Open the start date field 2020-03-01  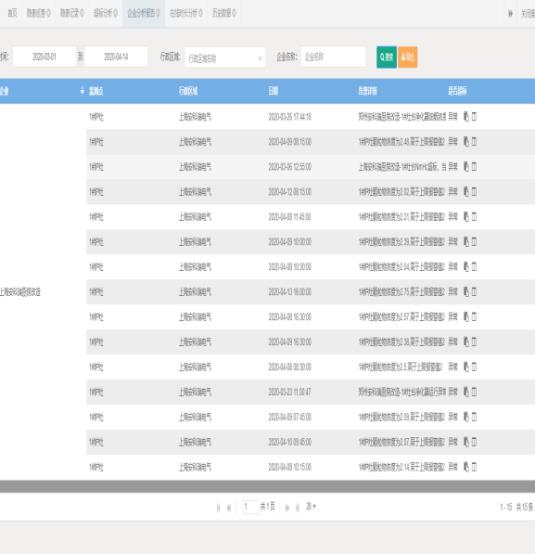[x=44, y=57]
